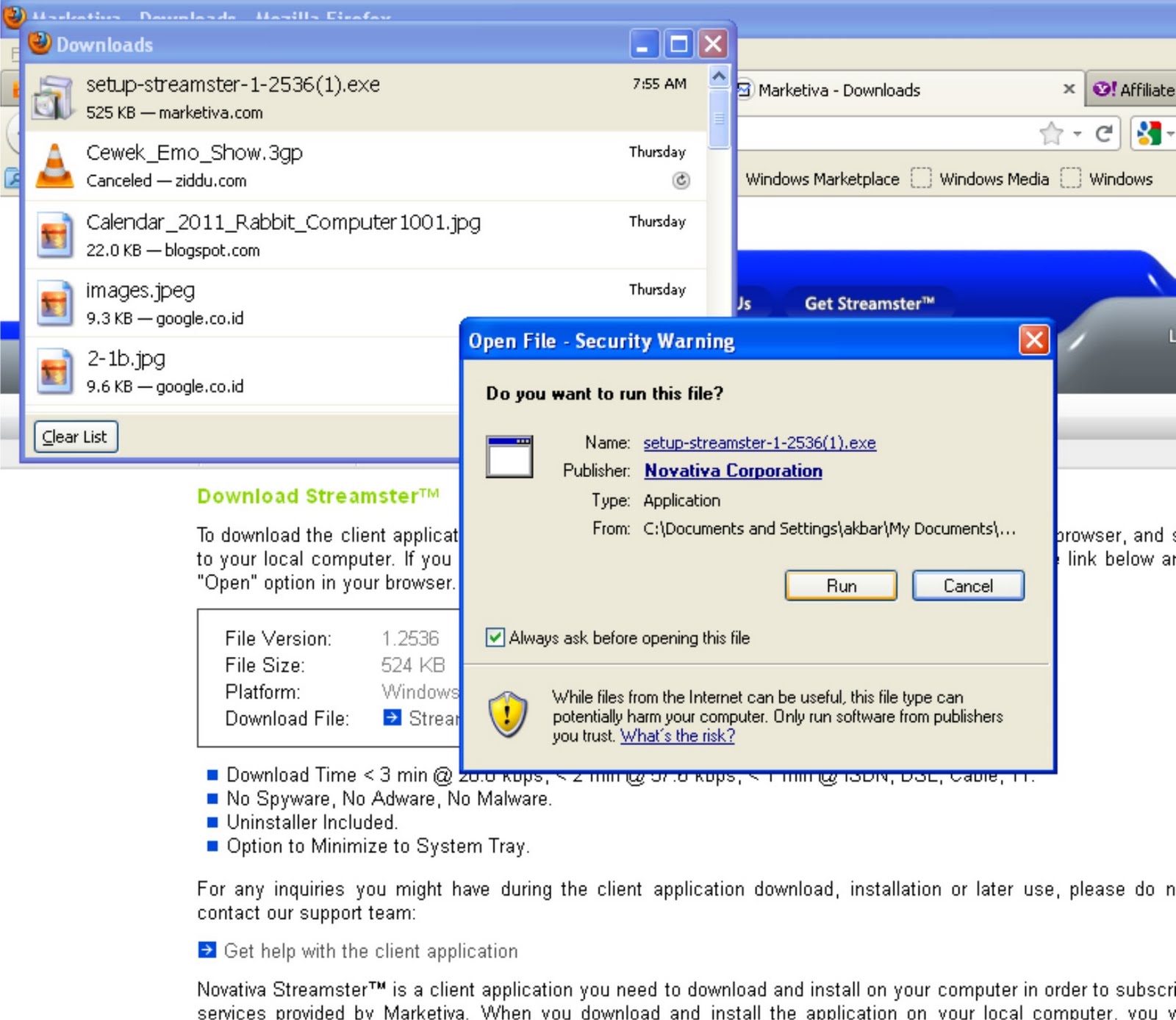Image resolution: width=1176 pixels, height=1020 pixels.
Task: Click the Yahoo icon on Affiliate tab
Action: (1105, 90)
